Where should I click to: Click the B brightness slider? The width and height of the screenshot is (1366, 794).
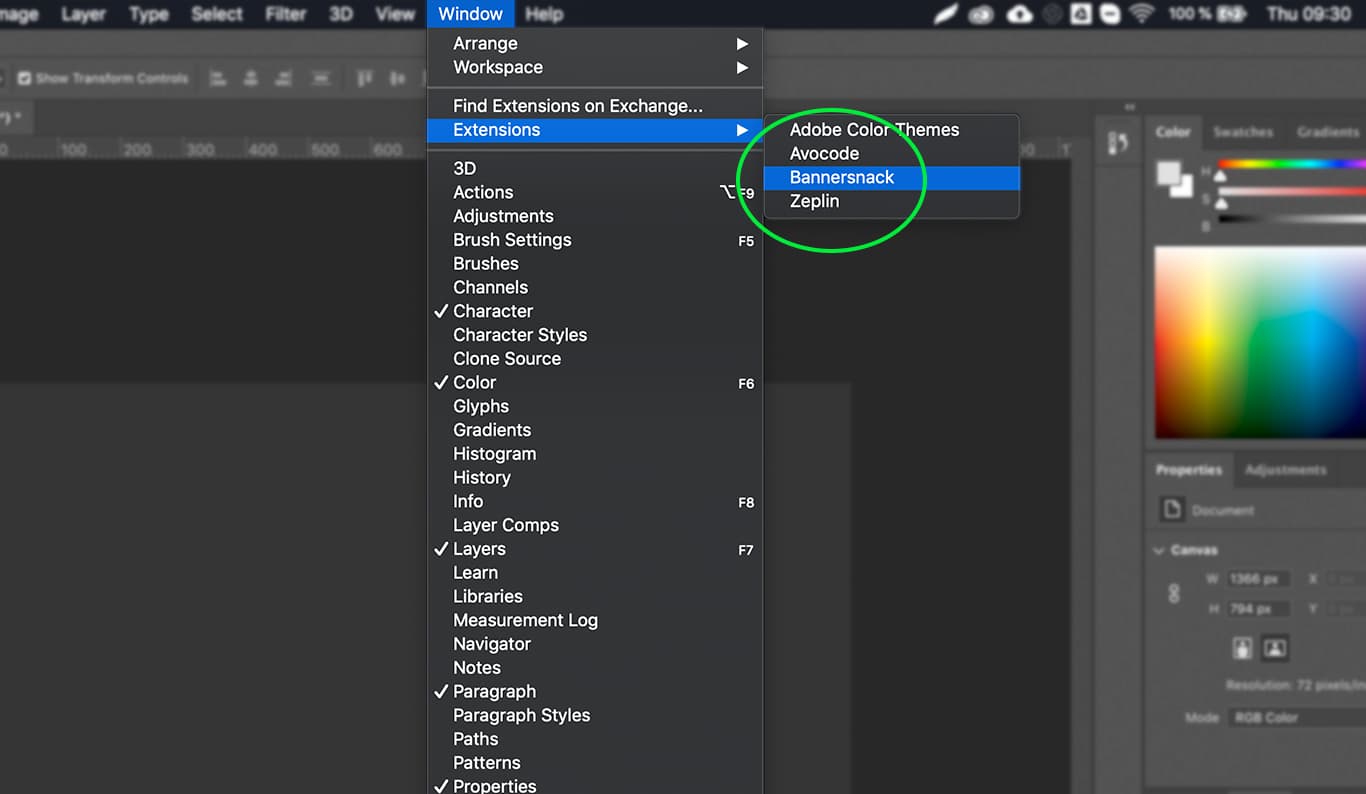[x=1292, y=218]
